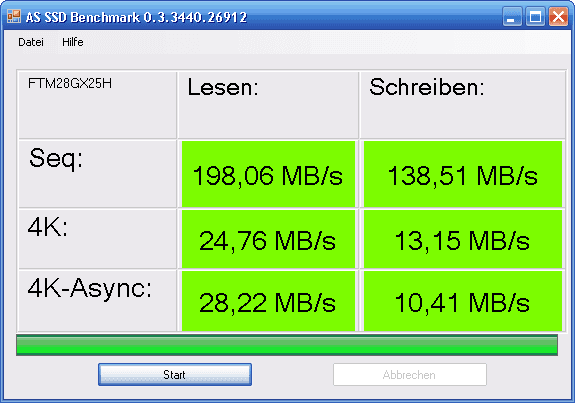Close the AS SSD Benchmark window

pyautogui.click(x=558, y=17)
